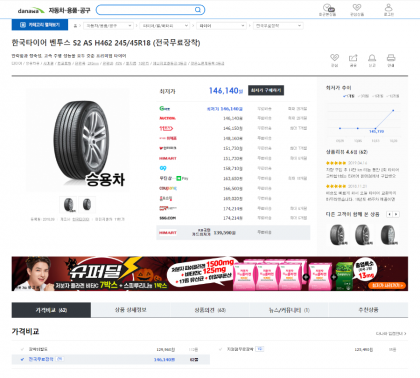The width and height of the screenshot is (420, 378).
Task: Click the link at right of 가격비교 heading
Action: [x=391, y=333]
